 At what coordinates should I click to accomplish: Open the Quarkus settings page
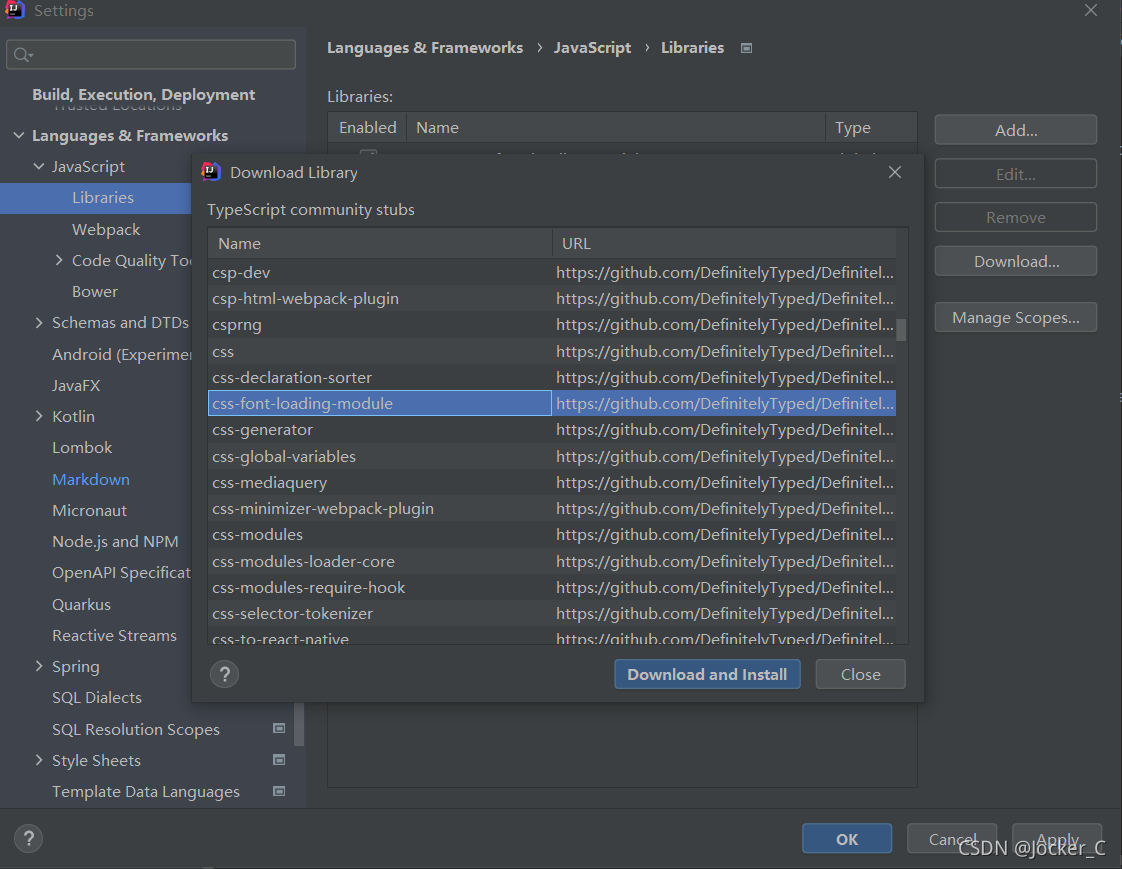82,605
